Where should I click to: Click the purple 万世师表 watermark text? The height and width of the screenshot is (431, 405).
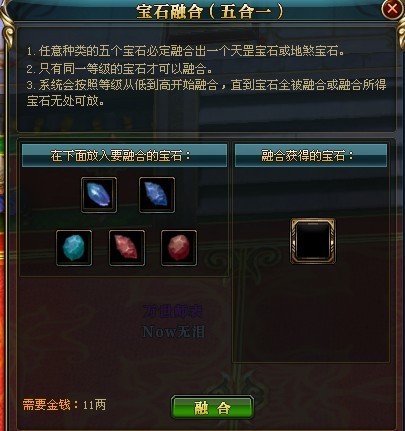point(173,311)
